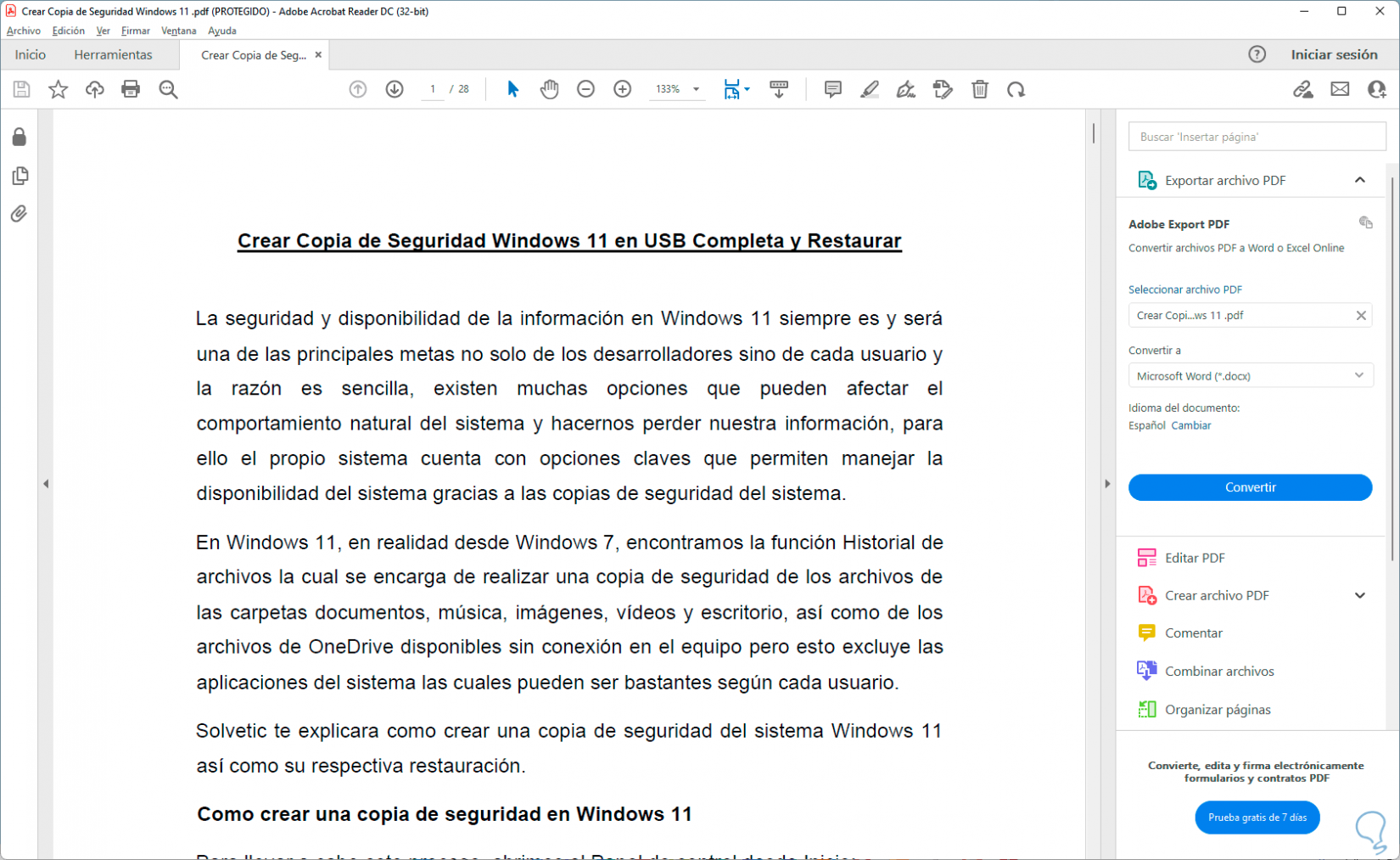Switch to the Herramientas tab
The height and width of the screenshot is (860, 1400).
coord(114,54)
